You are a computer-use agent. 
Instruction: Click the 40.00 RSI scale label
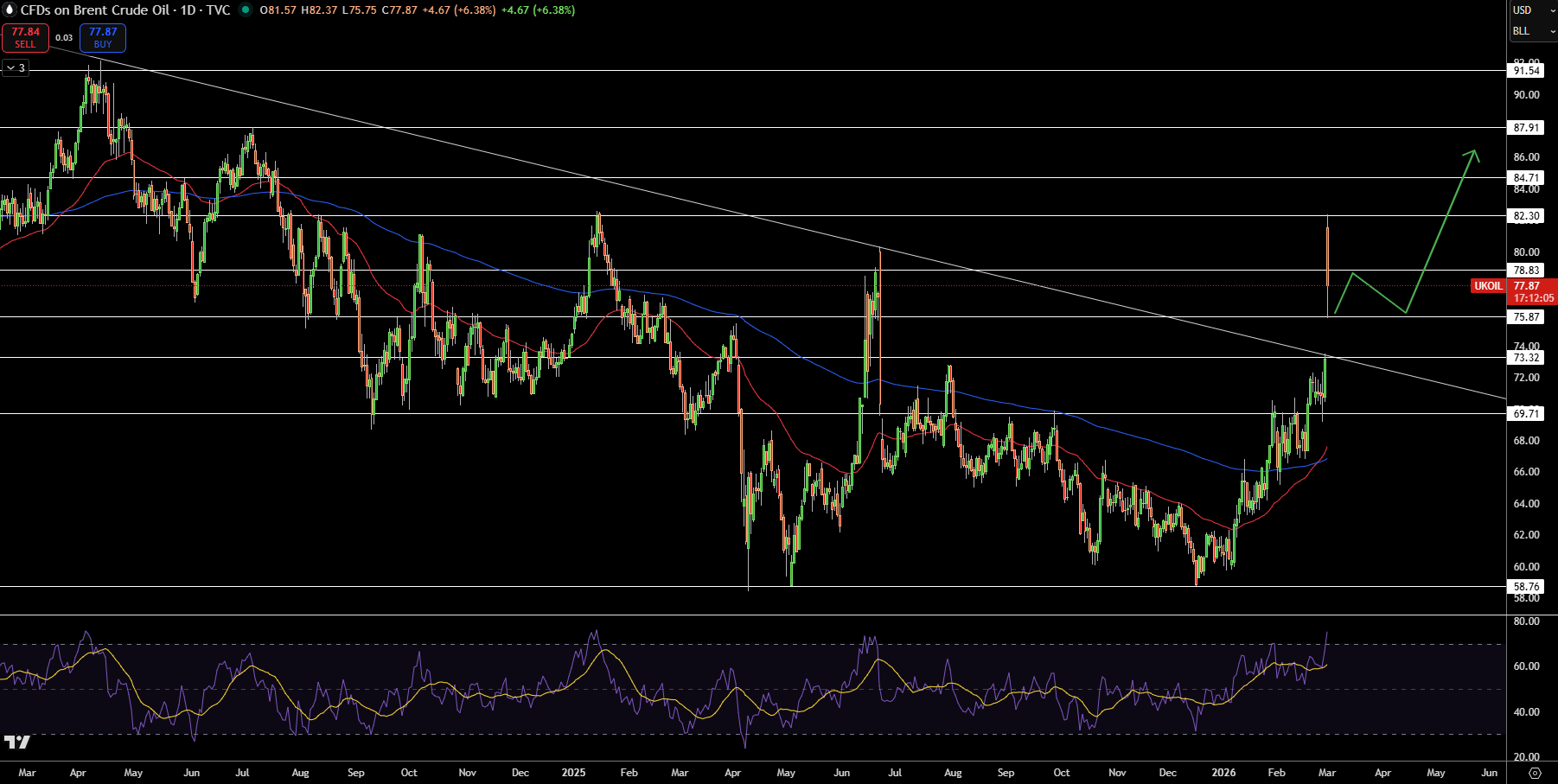[1526, 712]
